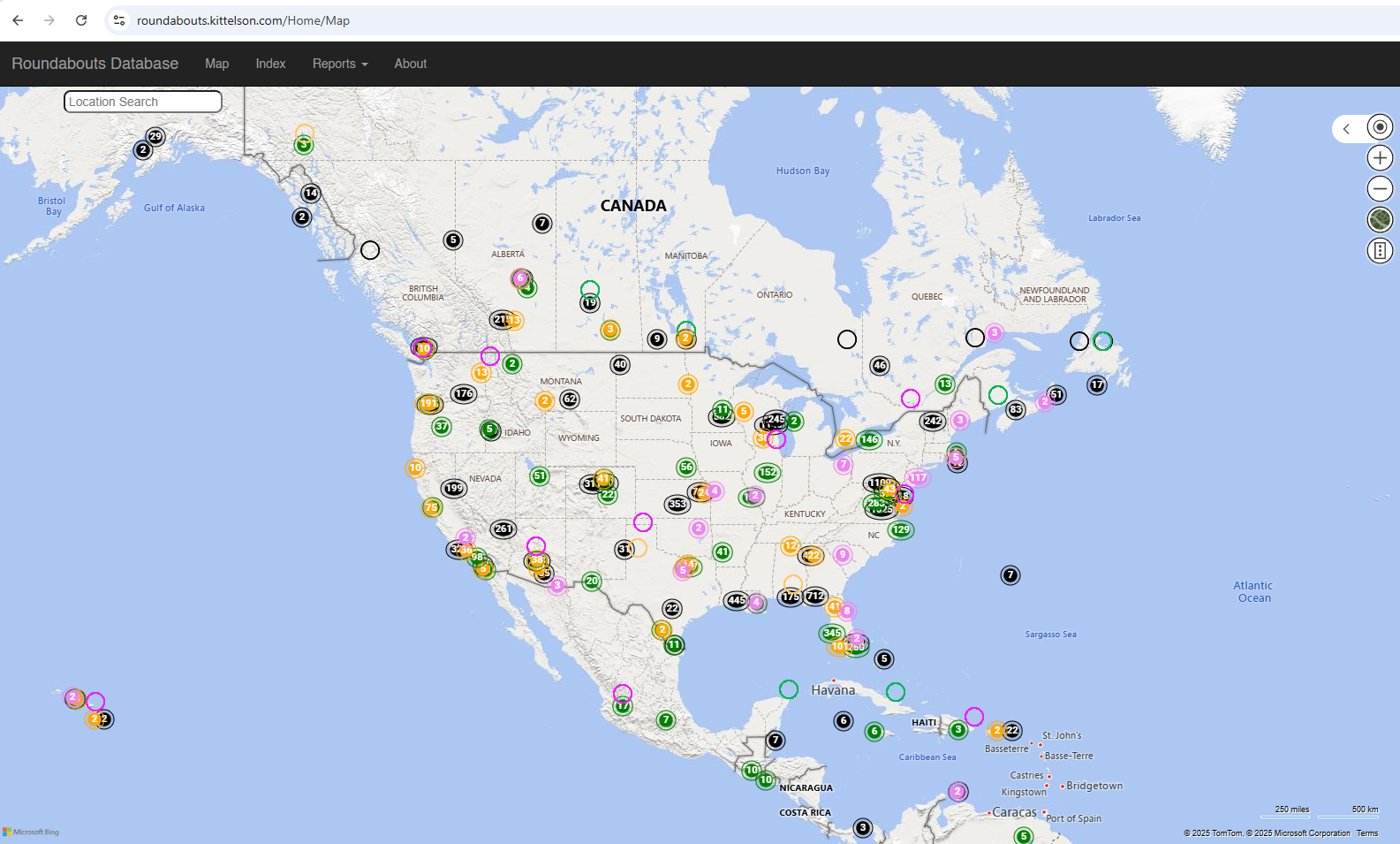Screen dimensions: 1400x844
Task: Click the 29 cluster marker in Alaska
Action: point(155,136)
